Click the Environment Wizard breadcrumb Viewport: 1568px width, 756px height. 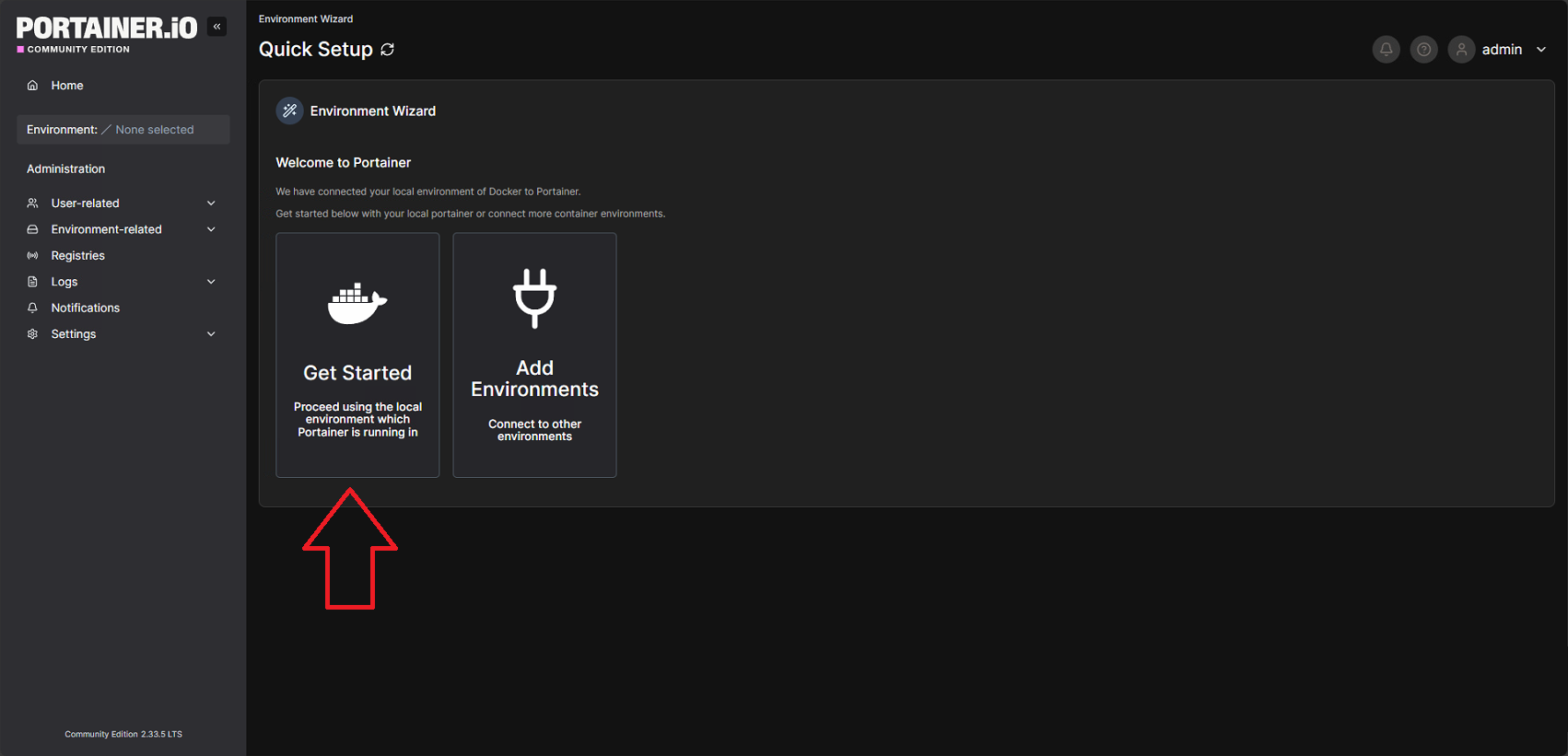[305, 19]
